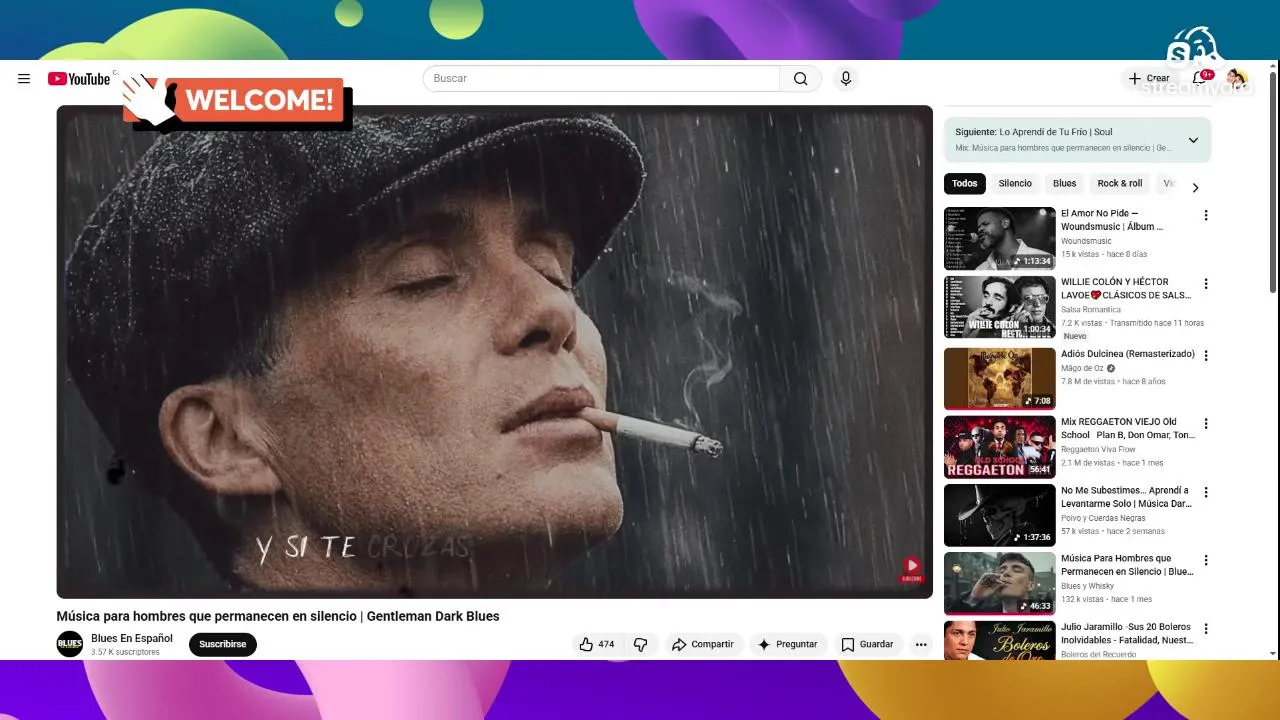Visit the Reggaeton Viva Flow channel name
This screenshot has height=720, width=1280.
click(1098, 450)
